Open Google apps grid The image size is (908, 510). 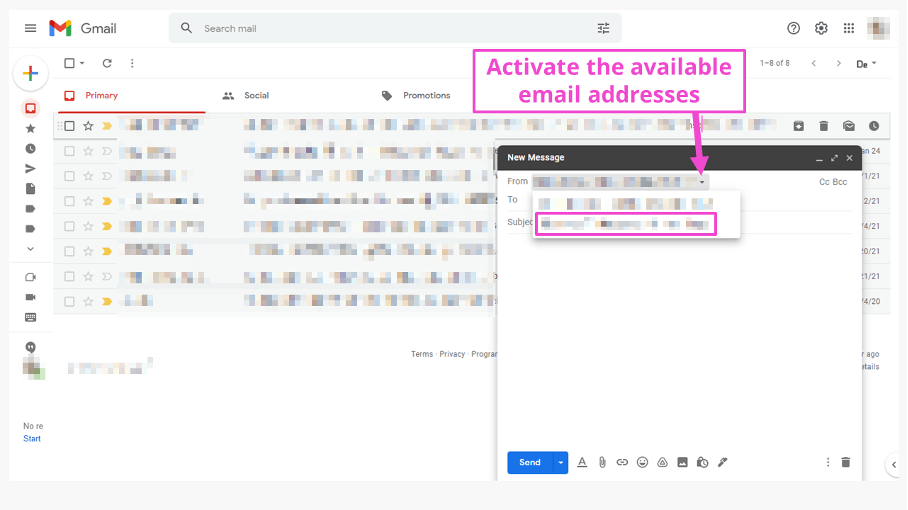(x=849, y=28)
